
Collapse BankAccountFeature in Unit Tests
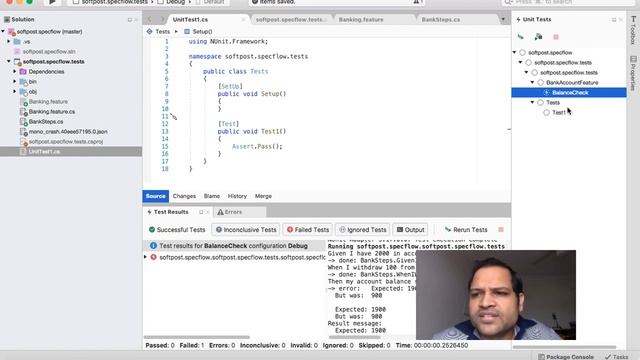533,82
